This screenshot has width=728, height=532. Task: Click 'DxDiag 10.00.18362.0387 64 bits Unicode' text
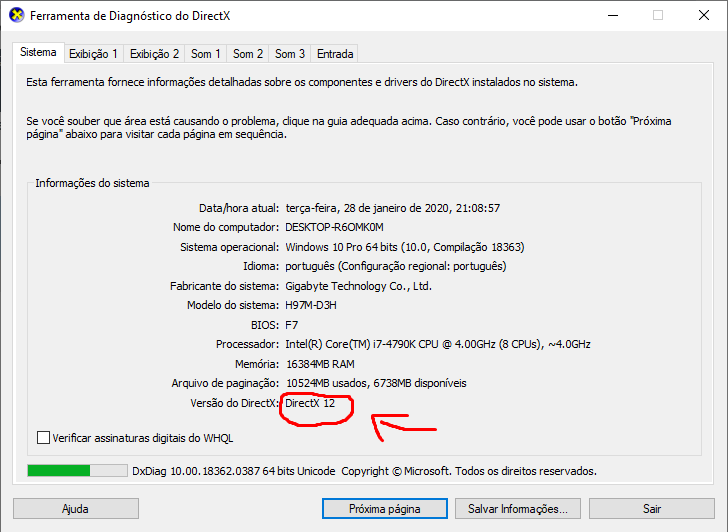pyautogui.click(x=234, y=471)
